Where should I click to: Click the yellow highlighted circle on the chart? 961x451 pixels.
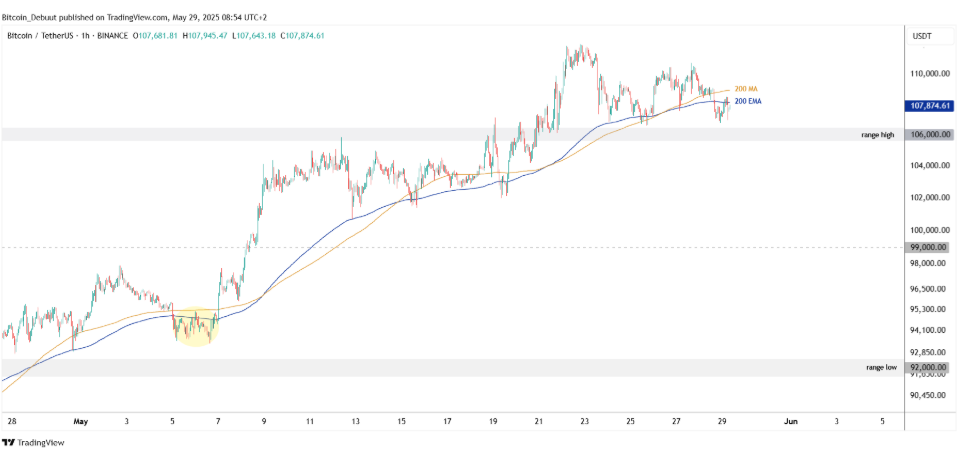tap(196, 326)
